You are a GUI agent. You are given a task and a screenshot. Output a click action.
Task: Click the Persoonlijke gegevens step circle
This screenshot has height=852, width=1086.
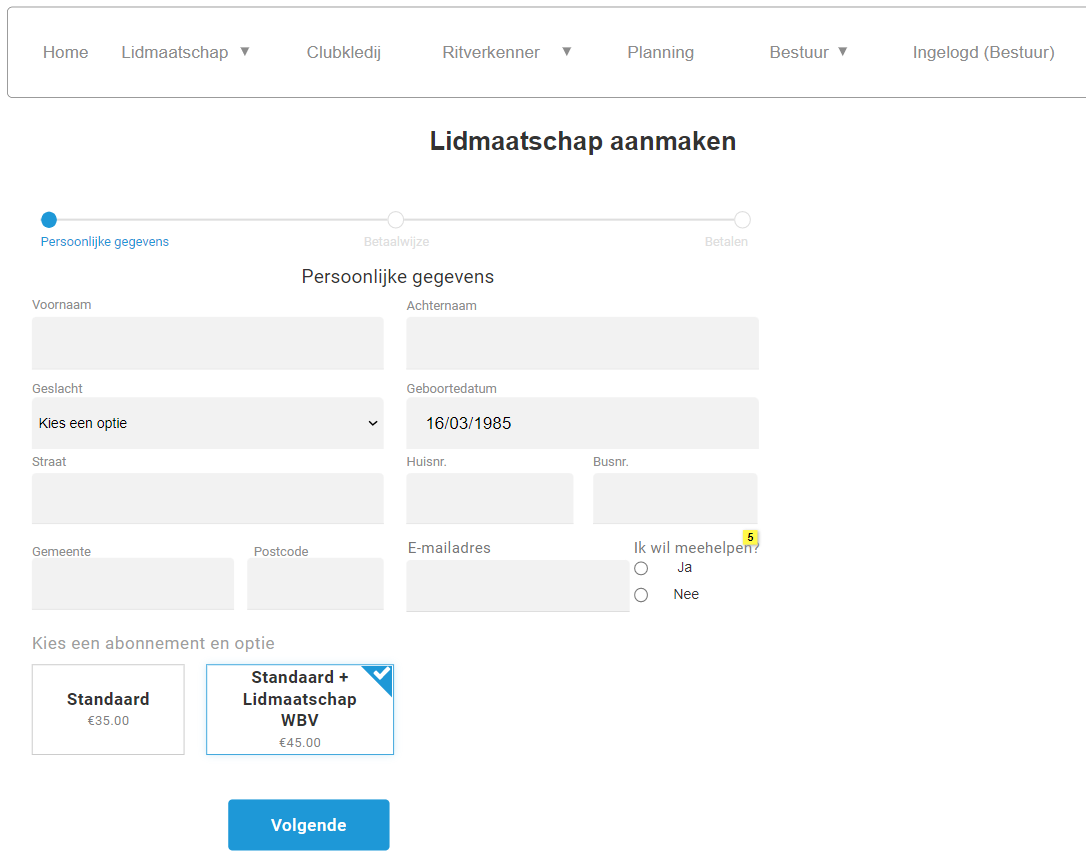click(49, 220)
